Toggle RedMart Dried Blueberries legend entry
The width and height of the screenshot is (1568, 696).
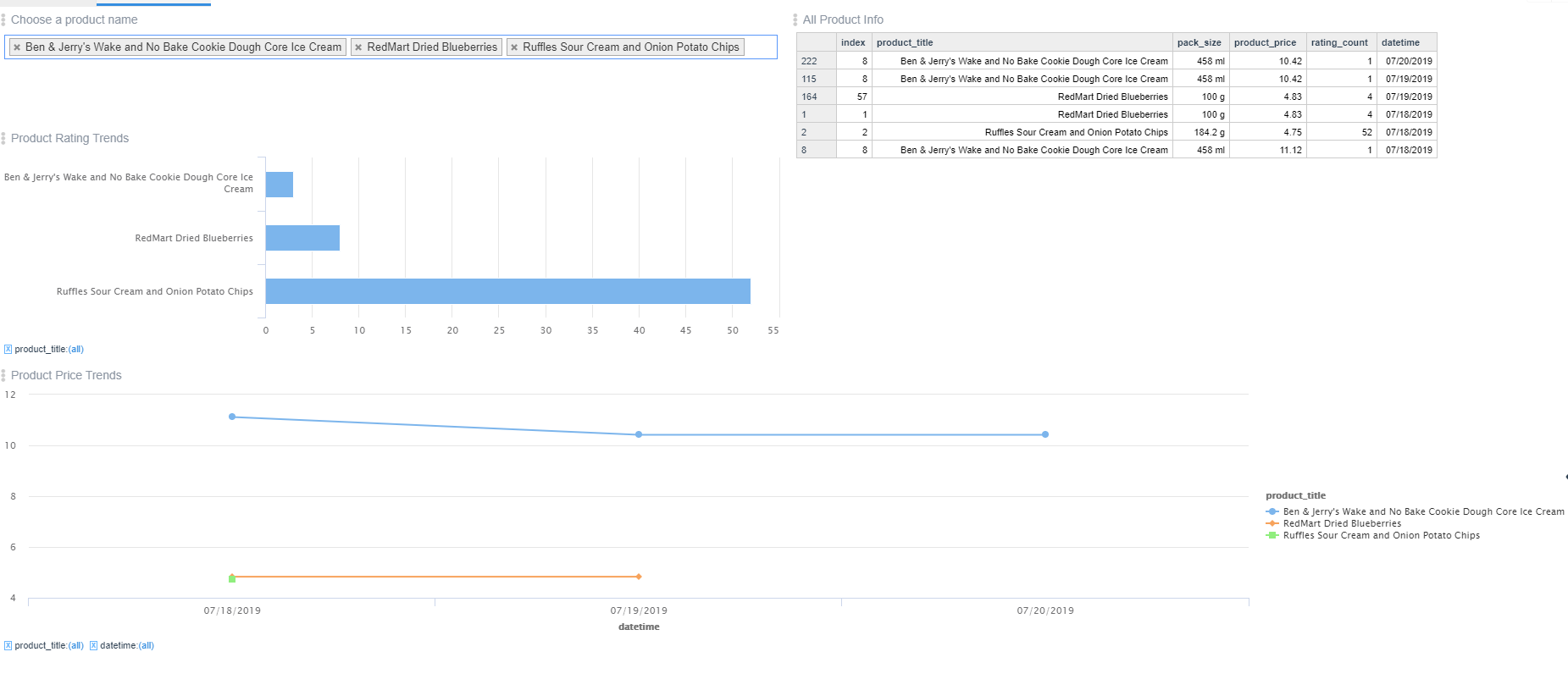1333,523
